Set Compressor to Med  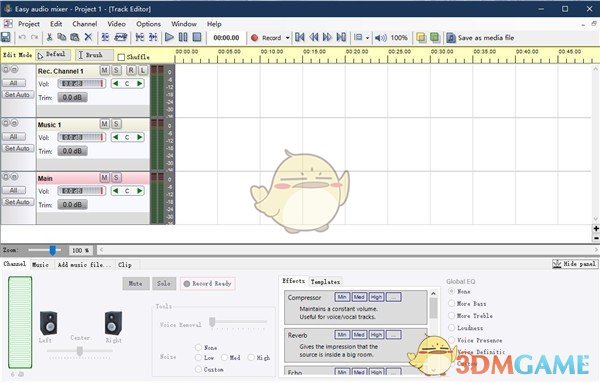tap(359, 297)
